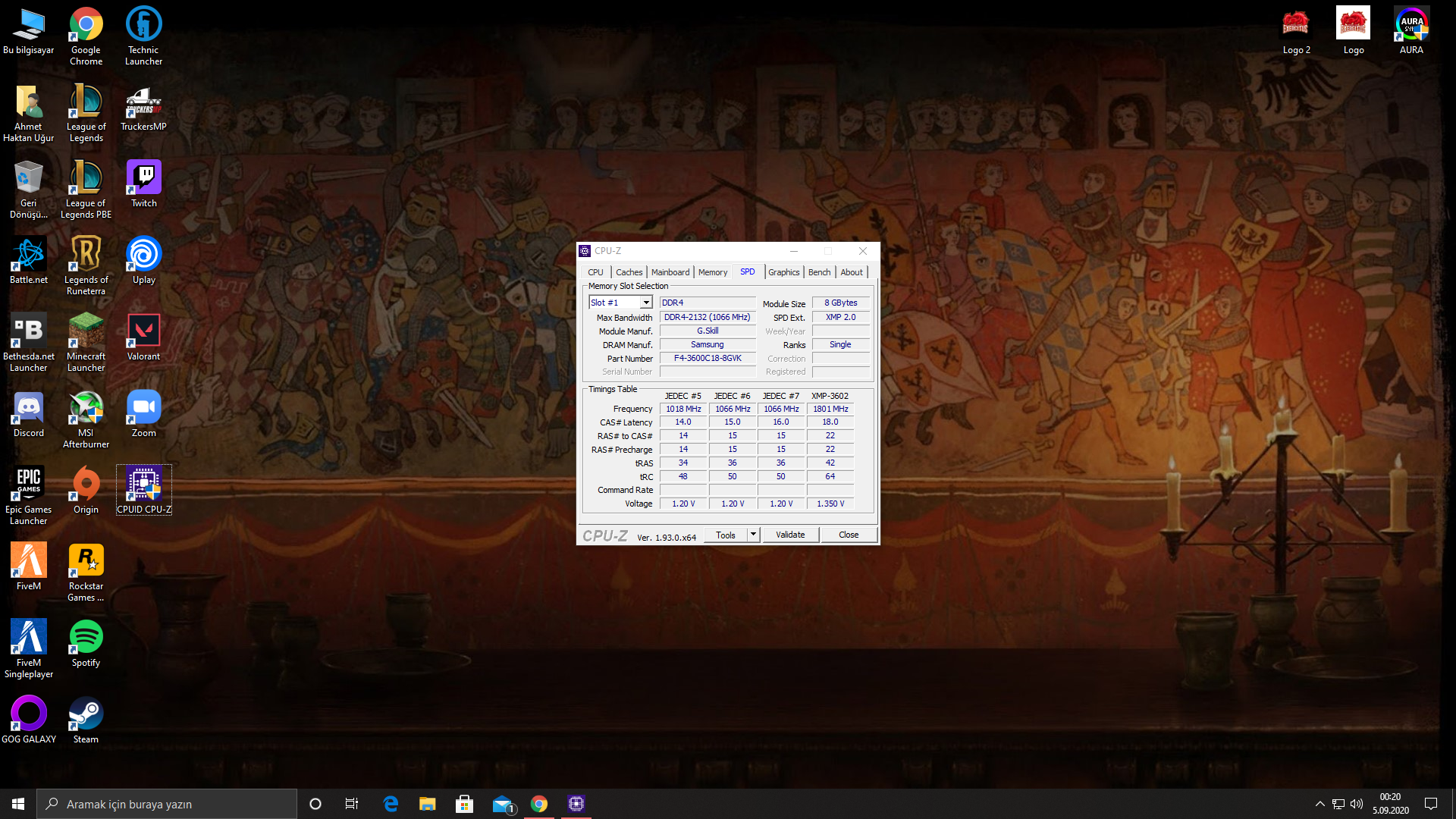1456x819 pixels.
Task: Open the MSI Afterburner desktop icon
Action: pyautogui.click(x=86, y=419)
